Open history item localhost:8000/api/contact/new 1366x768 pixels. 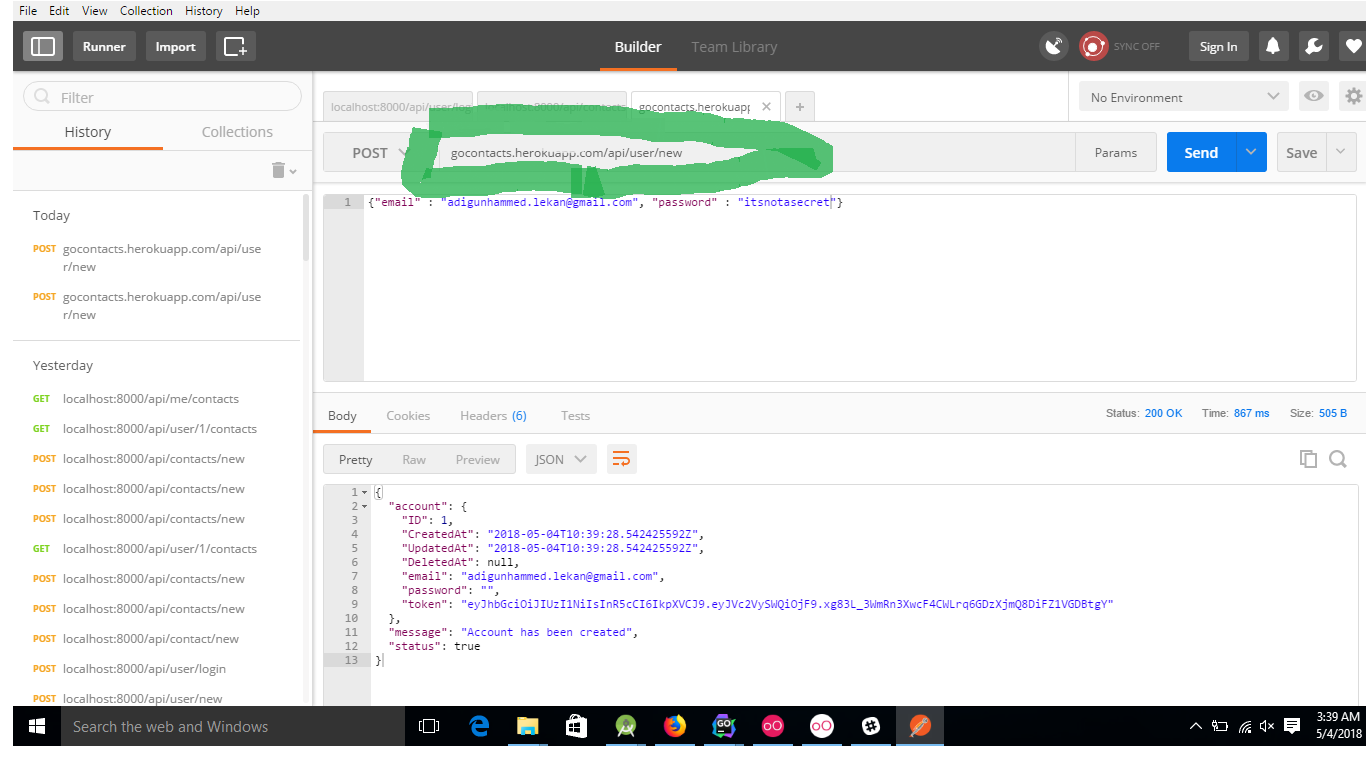151,638
